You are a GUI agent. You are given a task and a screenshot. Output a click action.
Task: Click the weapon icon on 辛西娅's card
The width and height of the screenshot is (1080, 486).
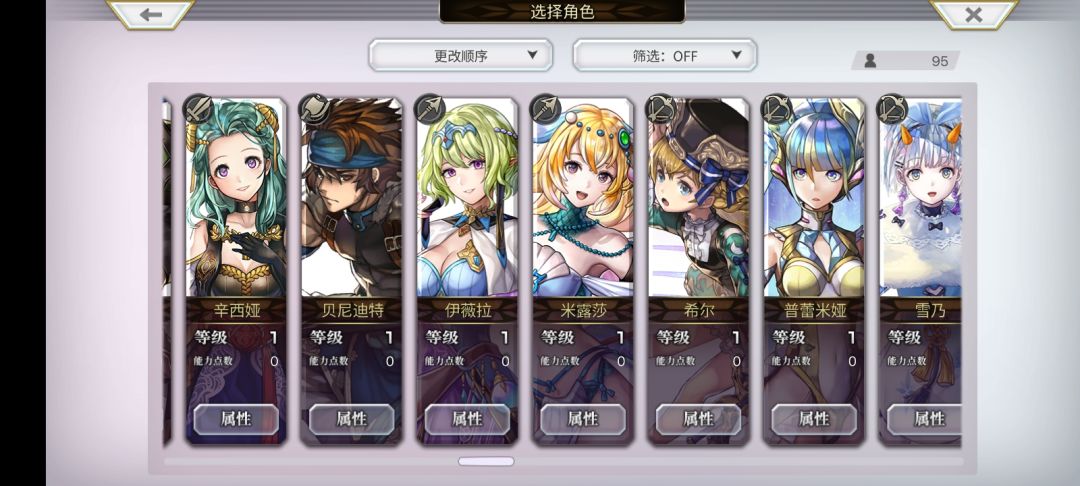click(198, 109)
